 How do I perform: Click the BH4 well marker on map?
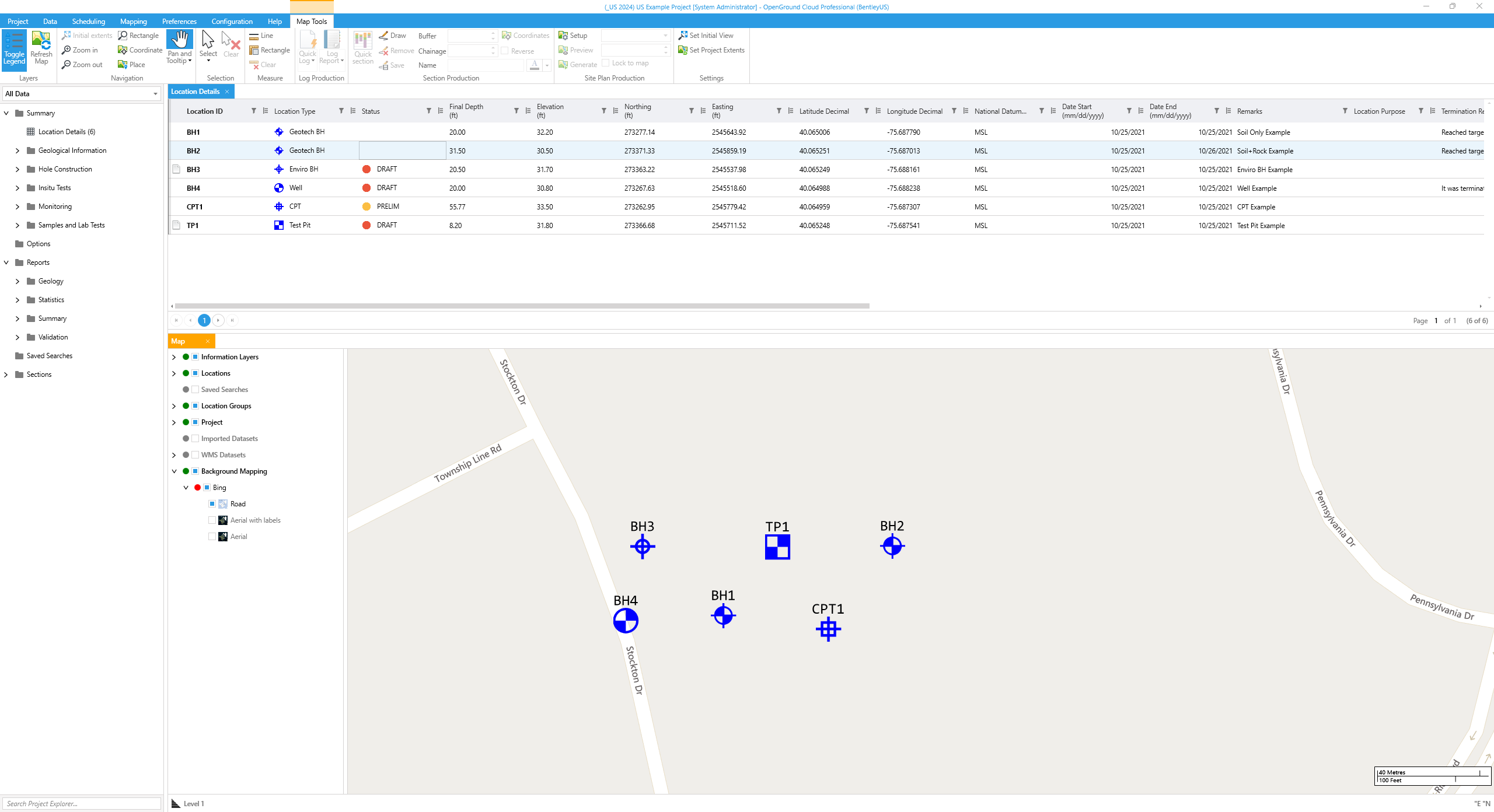coord(626,621)
